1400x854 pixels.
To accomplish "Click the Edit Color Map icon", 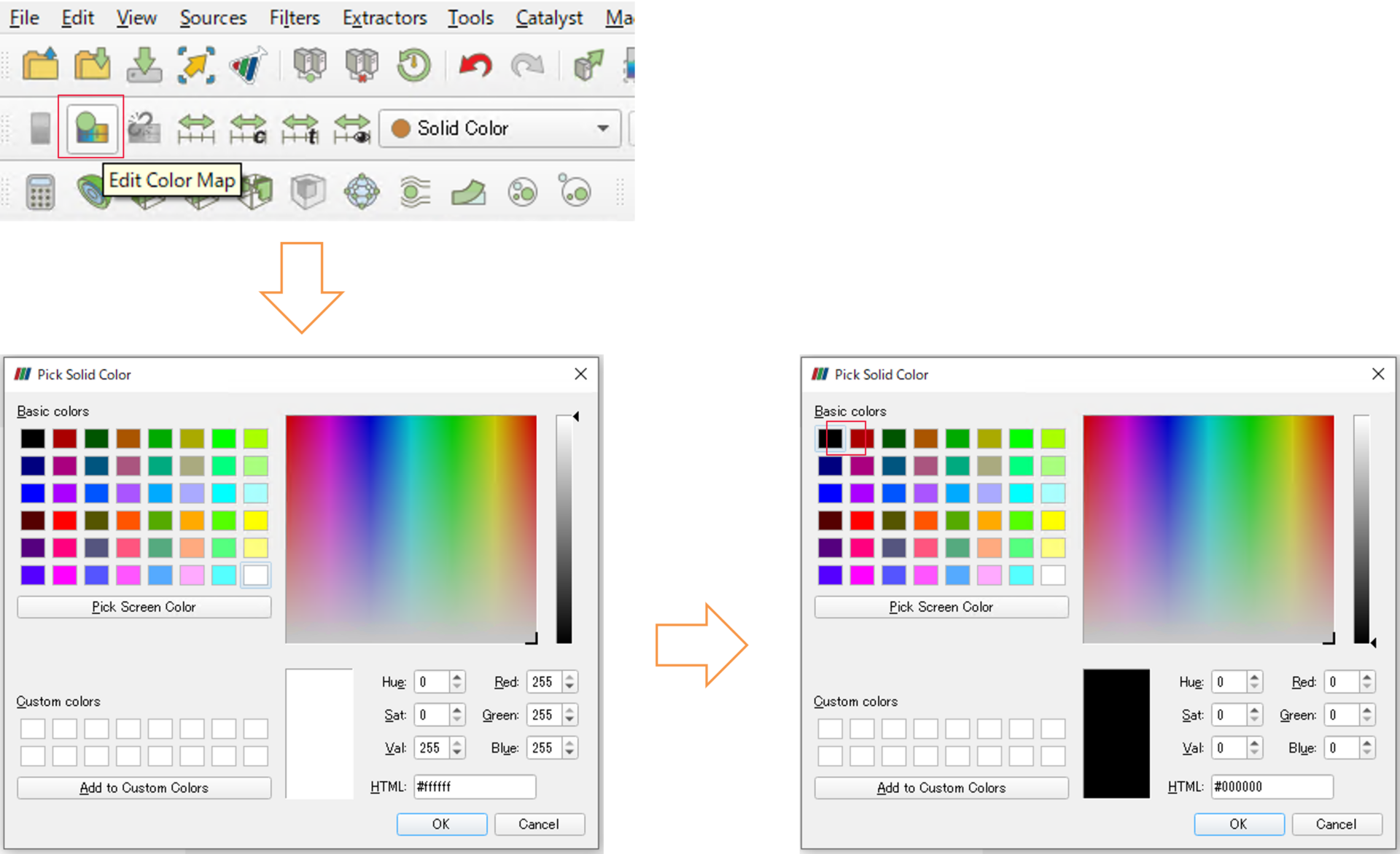I will coord(92,128).
